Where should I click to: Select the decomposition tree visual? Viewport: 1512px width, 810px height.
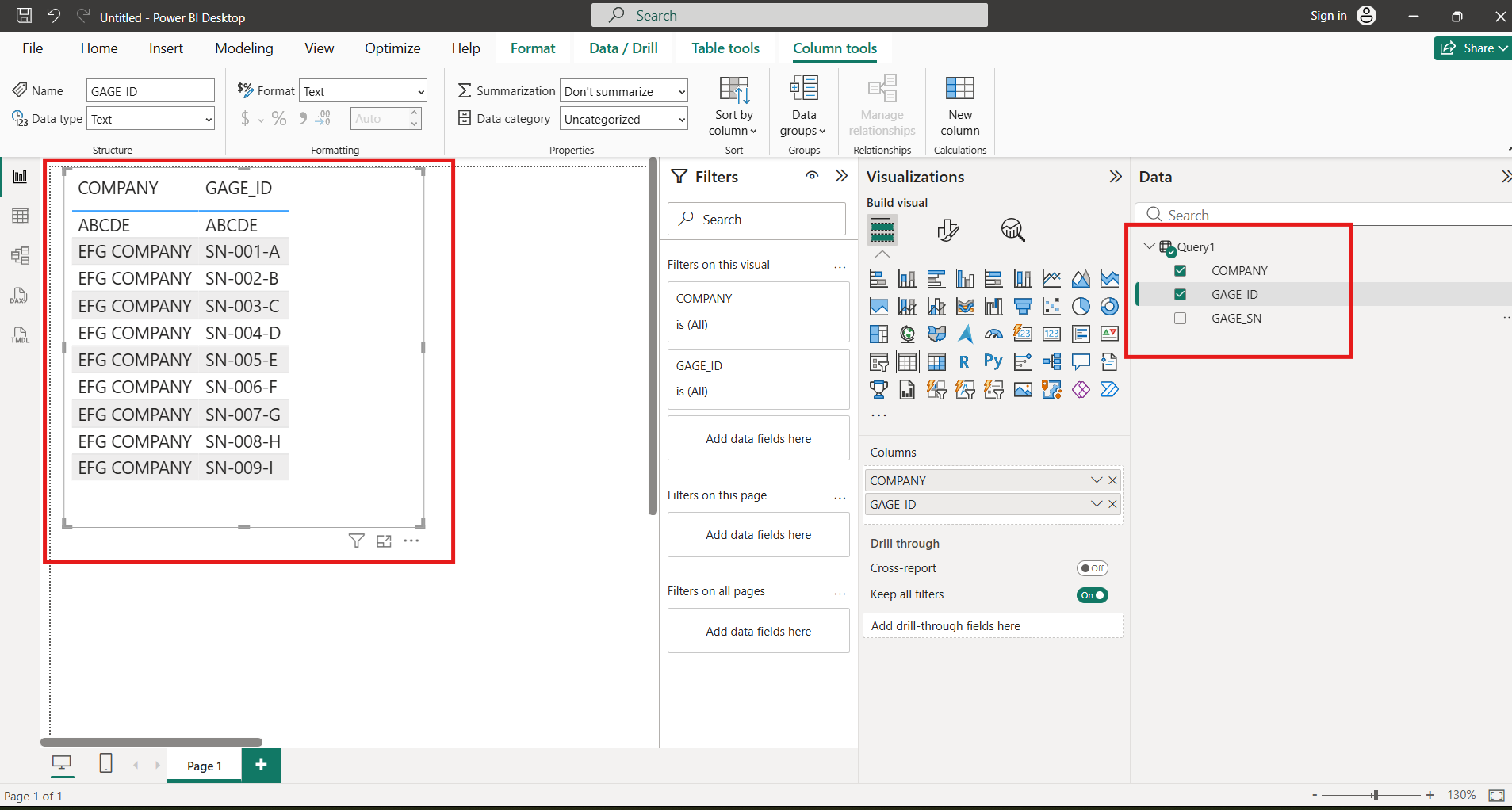point(1051,362)
